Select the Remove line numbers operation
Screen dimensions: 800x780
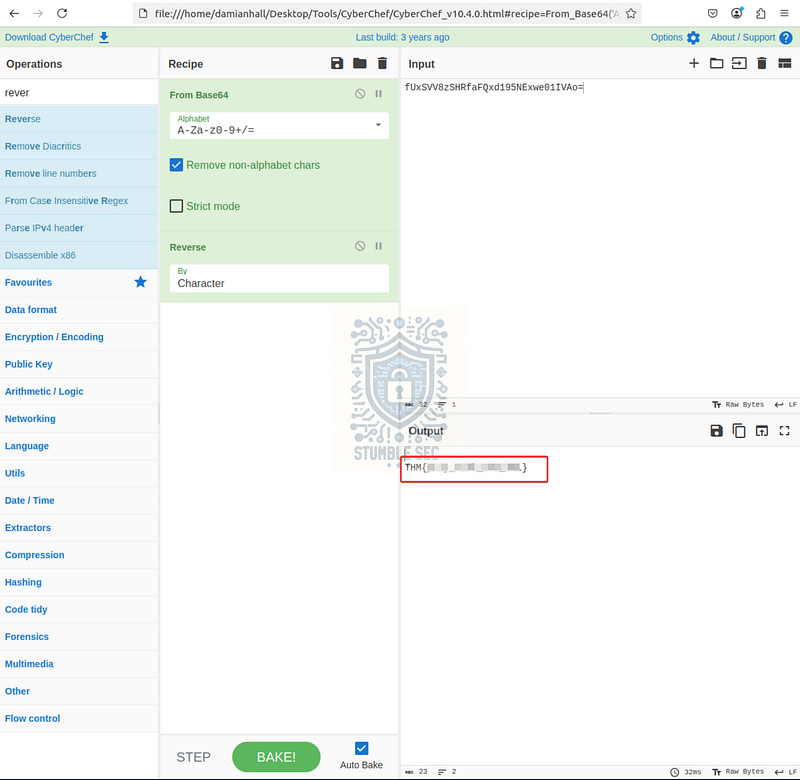[79, 173]
